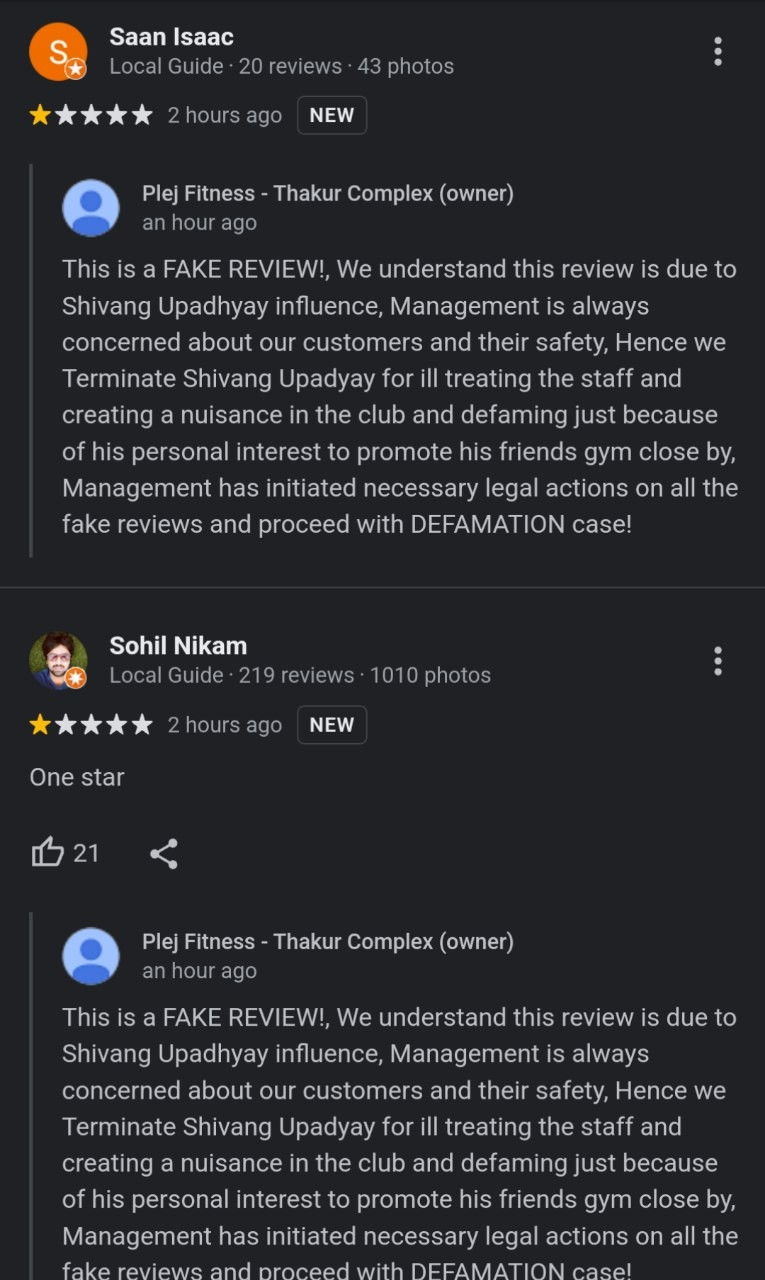Open Saan Isaac's three-dot options menu

[717, 51]
